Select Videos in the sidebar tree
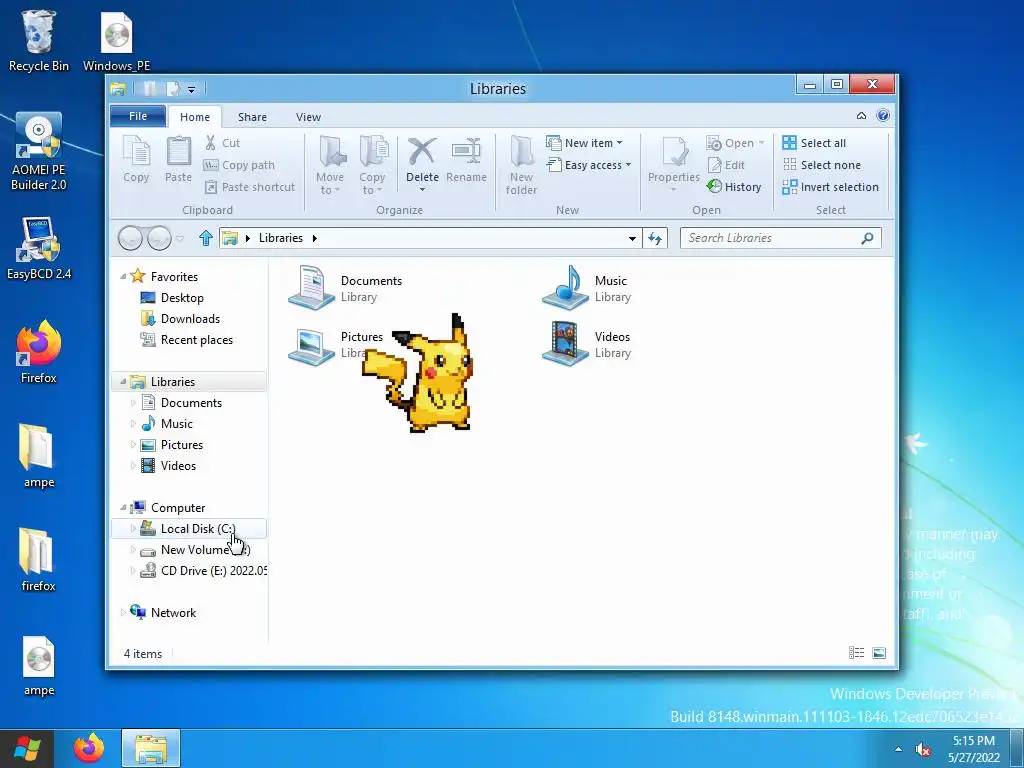Viewport: 1024px width, 768px height. click(178, 466)
